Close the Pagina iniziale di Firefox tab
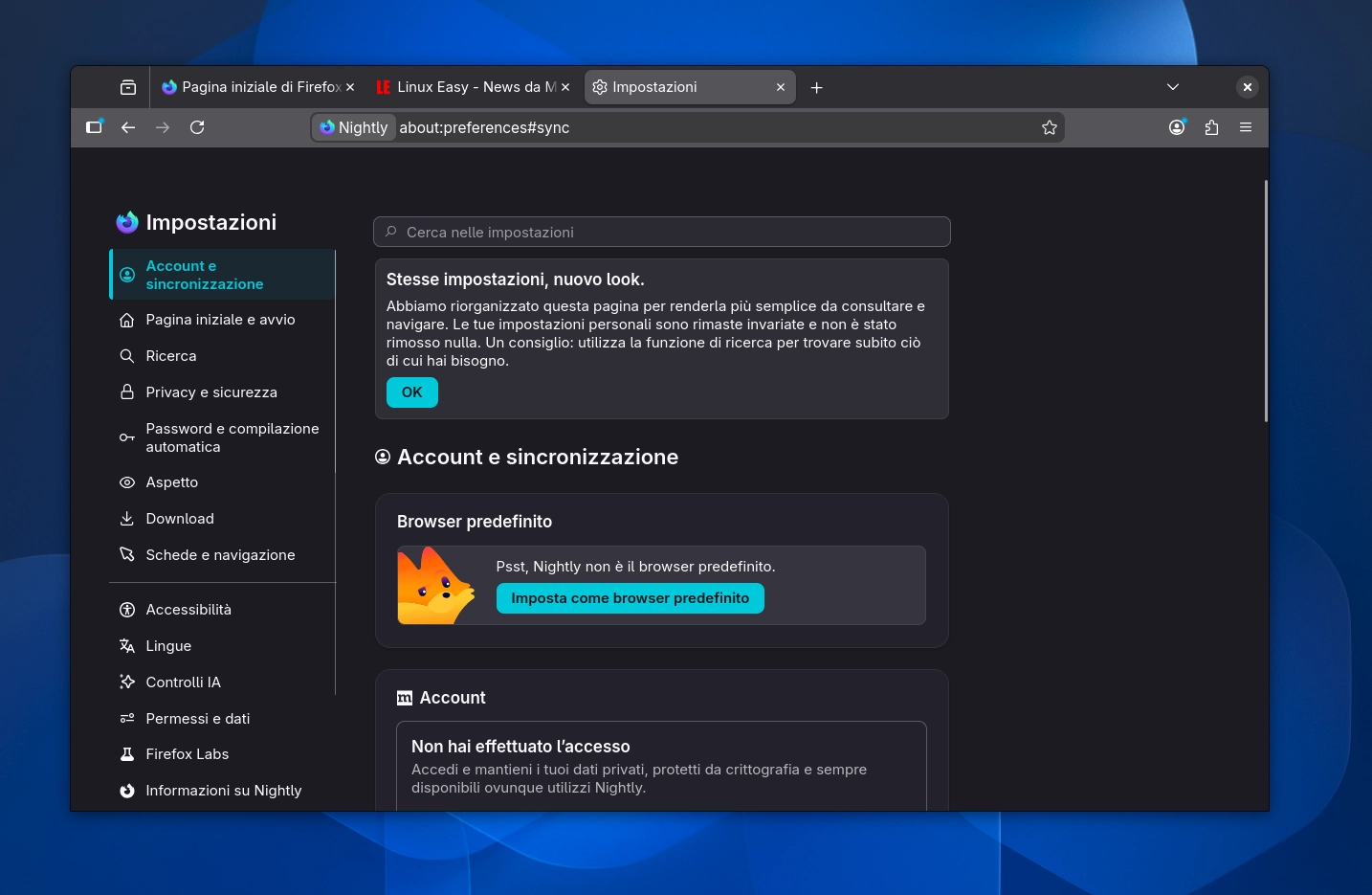Screen dimensions: 1372x895 tap(350, 87)
